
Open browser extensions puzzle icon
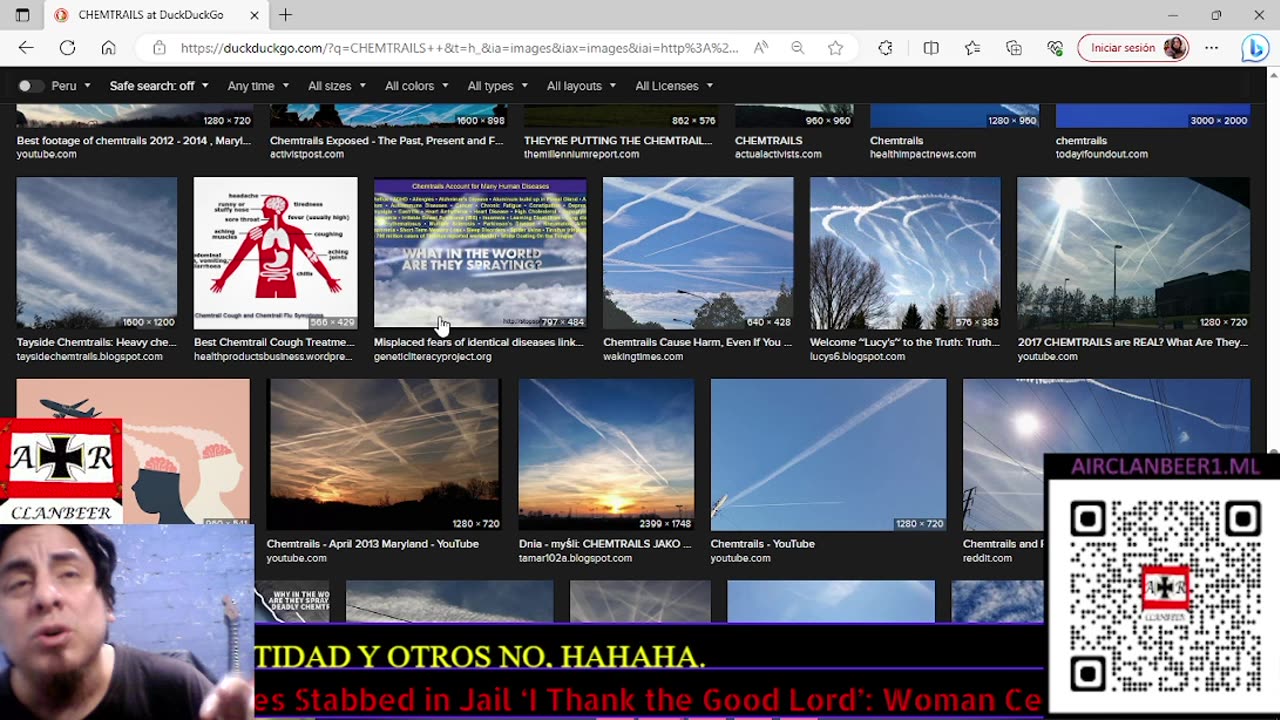[x=885, y=48]
